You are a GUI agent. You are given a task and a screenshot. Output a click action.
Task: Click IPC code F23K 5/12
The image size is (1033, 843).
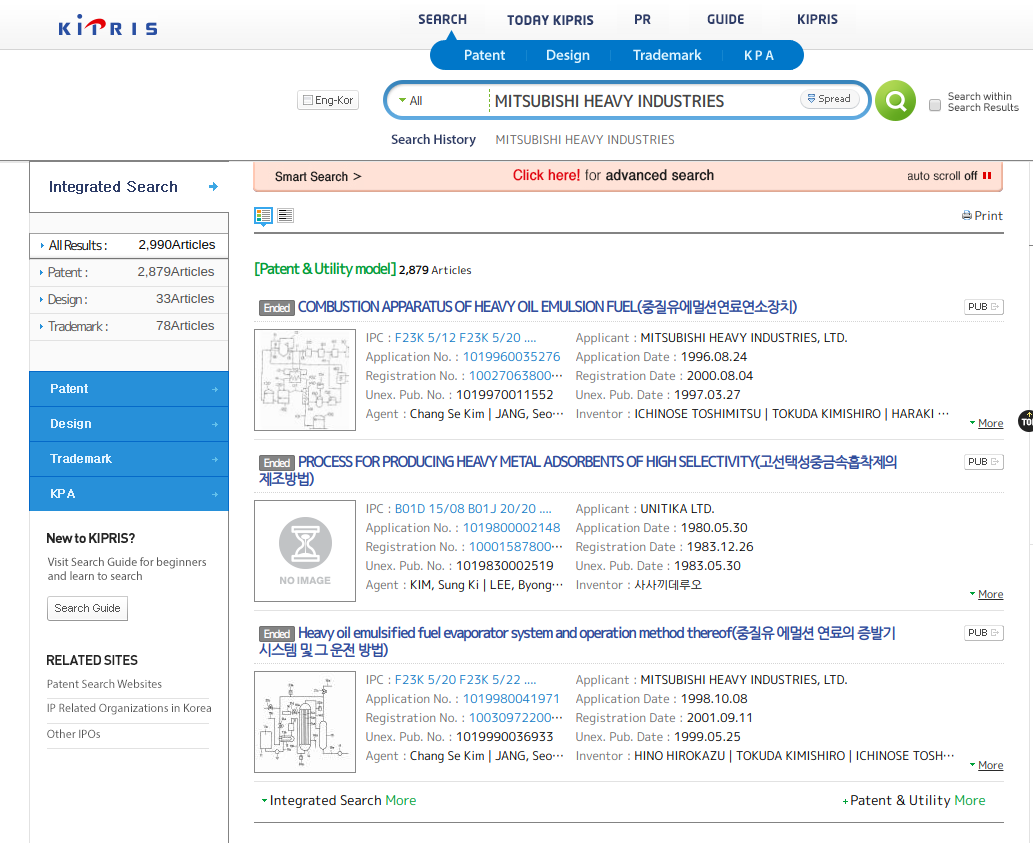point(425,338)
